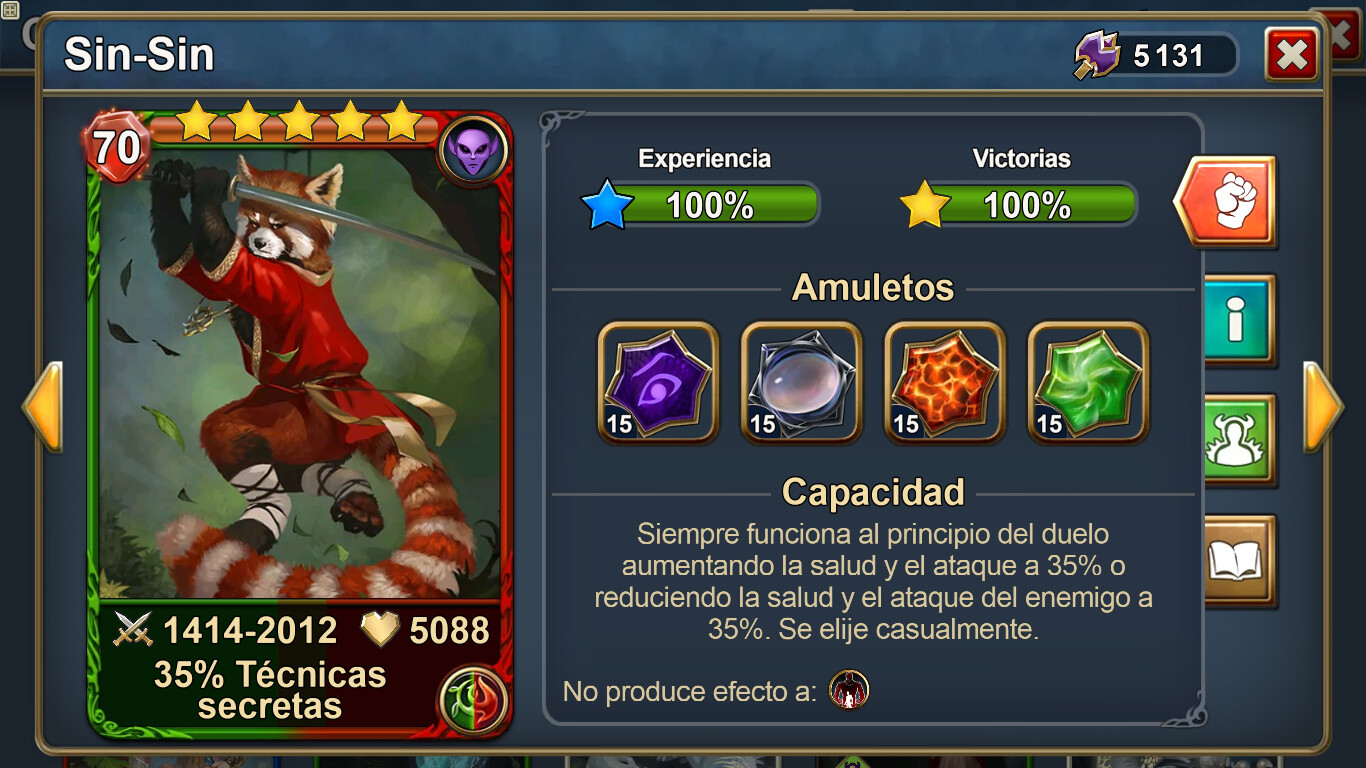
Task: Click the purple axe currency icon
Action: (x=1098, y=54)
